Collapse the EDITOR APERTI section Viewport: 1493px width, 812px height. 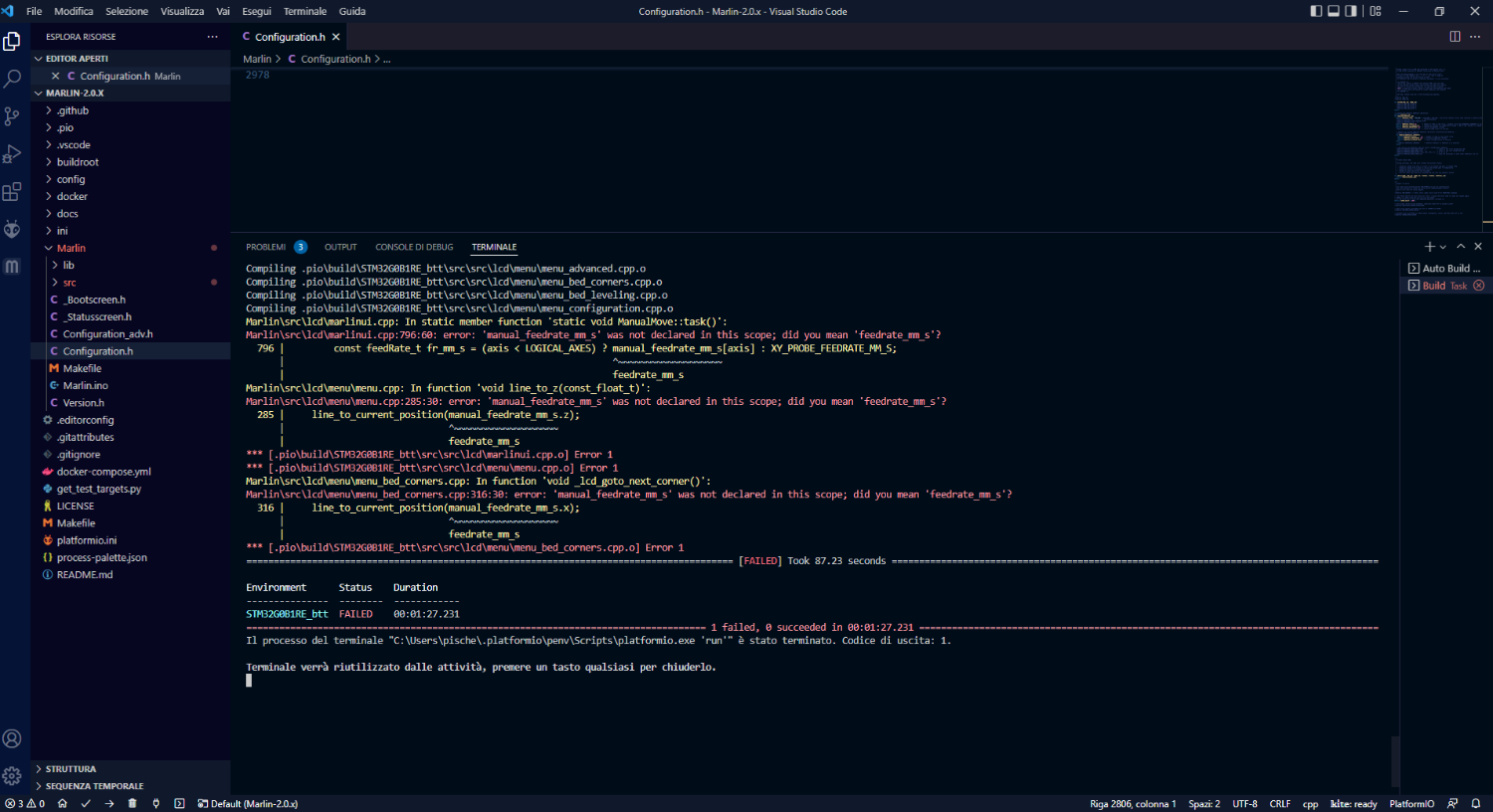(131, 59)
